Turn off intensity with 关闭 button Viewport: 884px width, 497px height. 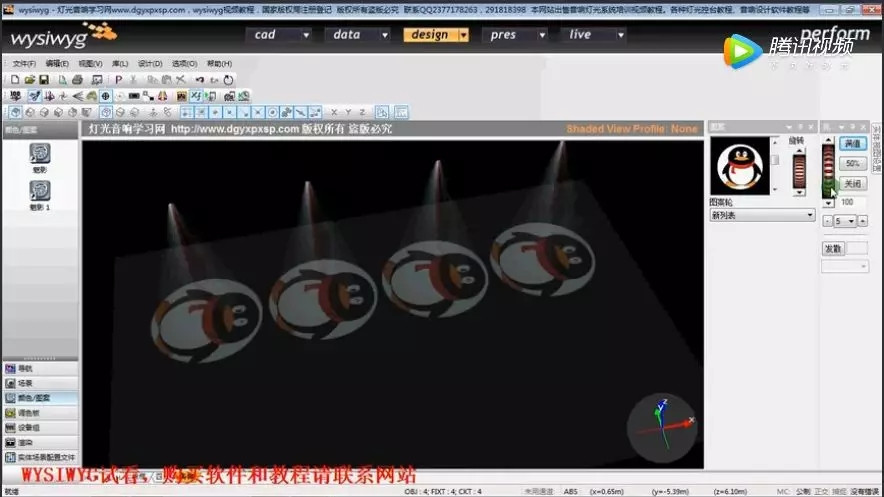tap(853, 184)
